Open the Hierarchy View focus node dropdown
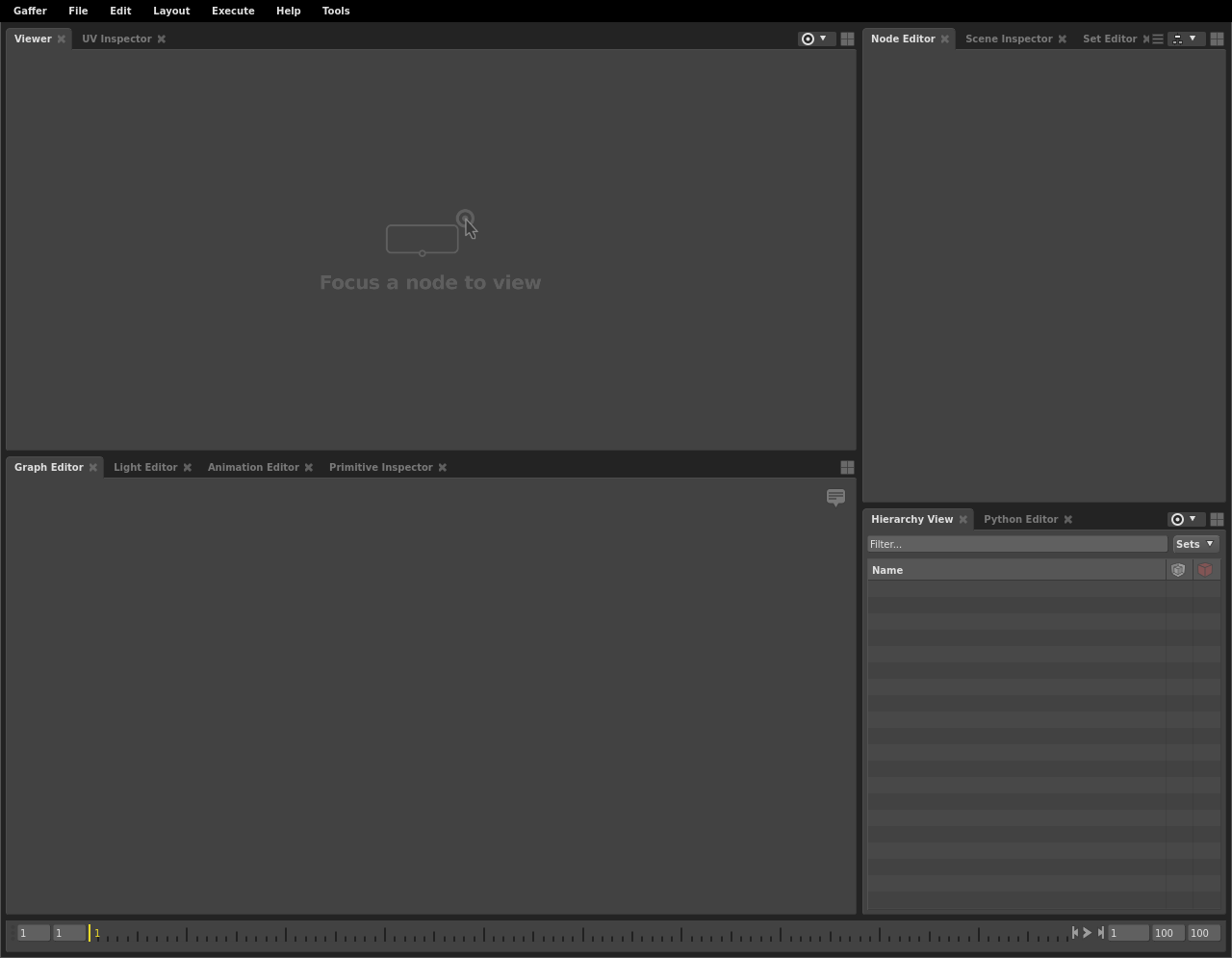 pyautogui.click(x=1184, y=520)
